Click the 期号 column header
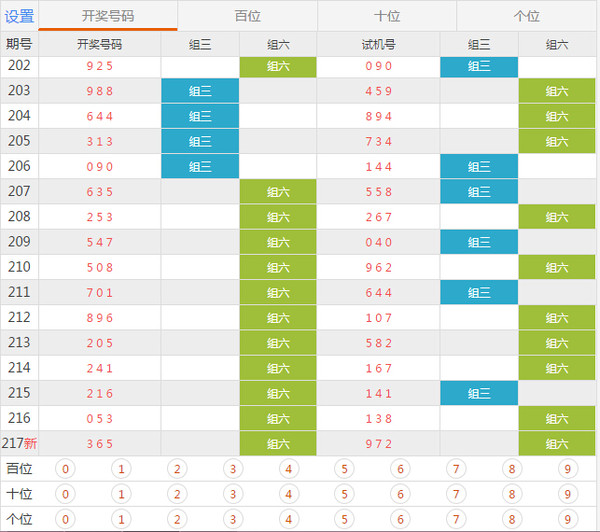This screenshot has width=600, height=532. tap(19, 44)
